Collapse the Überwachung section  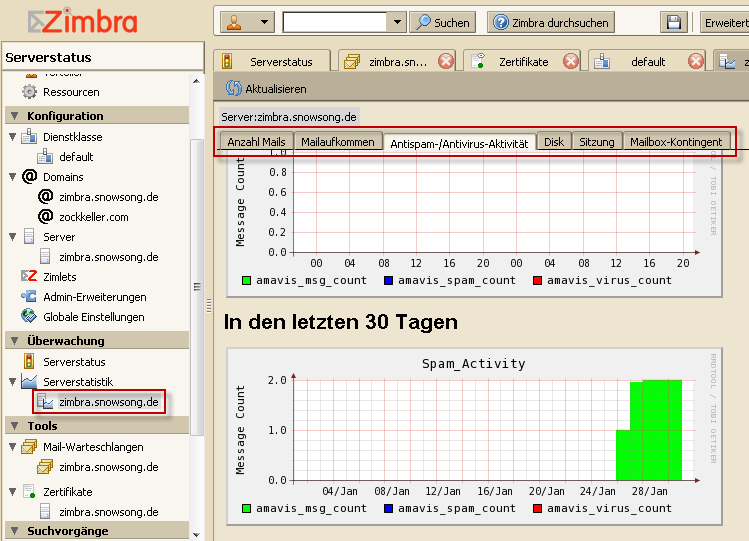(14, 340)
